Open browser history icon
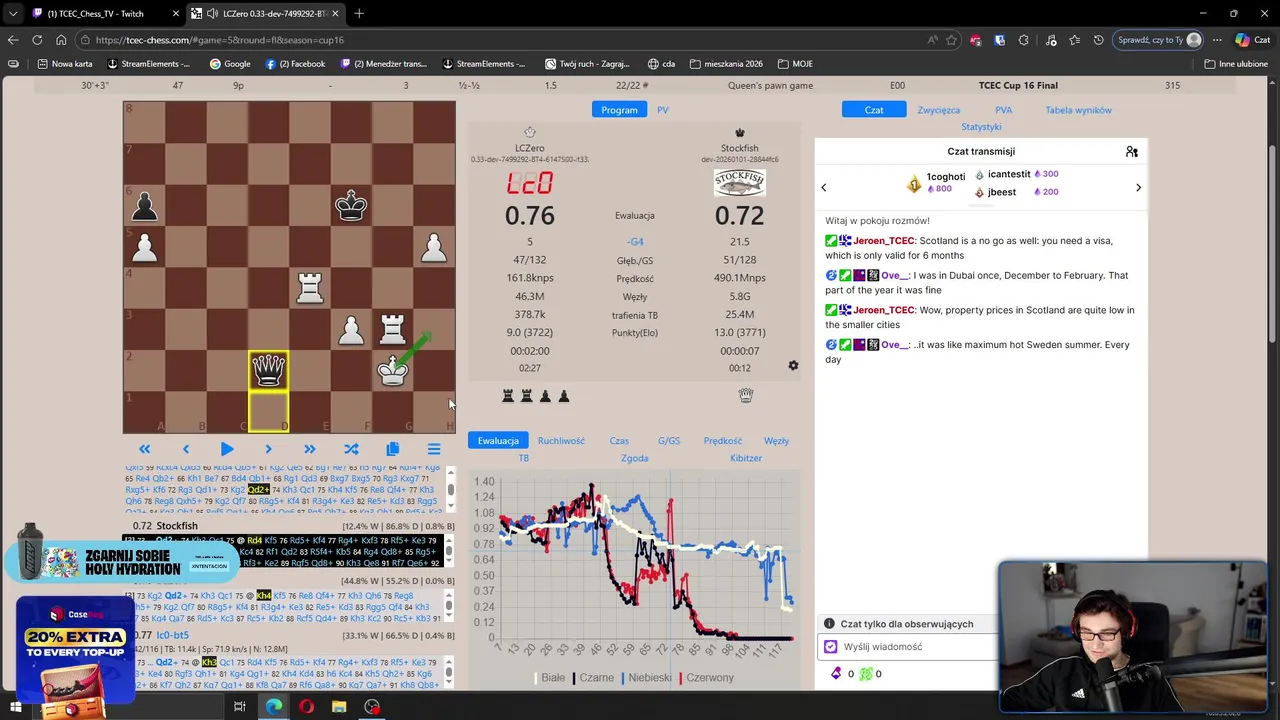Viewport: 1280px width, 720px height. click(1099, 40)
